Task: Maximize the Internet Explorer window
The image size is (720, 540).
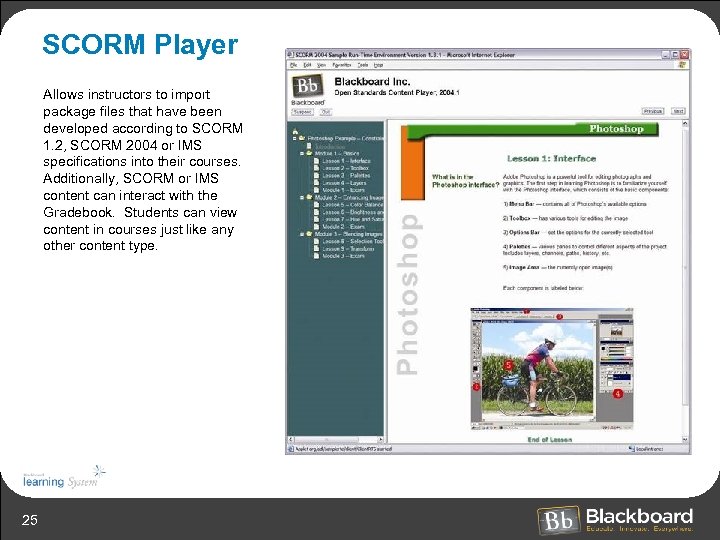Action: [675, 55]
